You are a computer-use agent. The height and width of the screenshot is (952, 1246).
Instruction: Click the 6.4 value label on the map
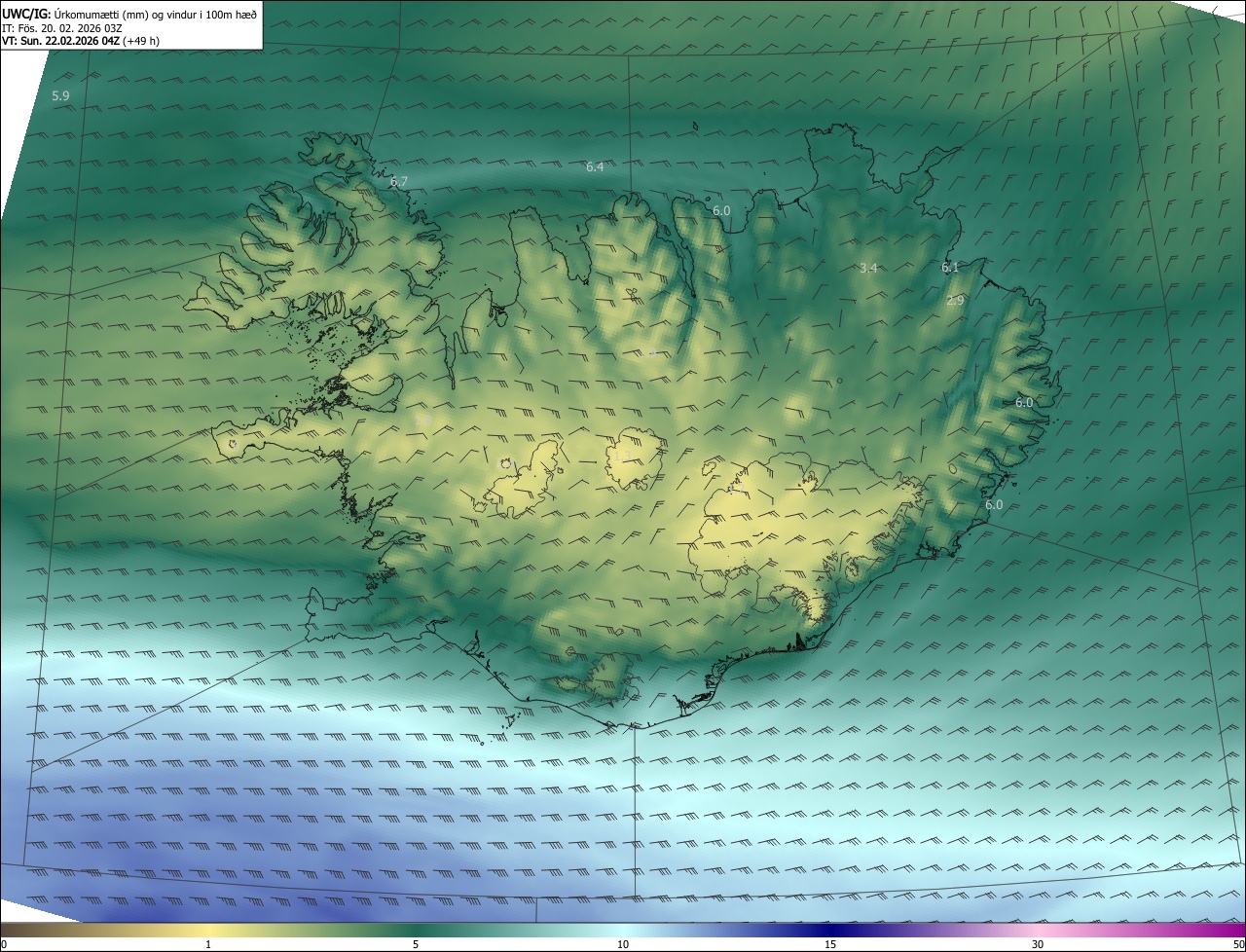[595, 166]
